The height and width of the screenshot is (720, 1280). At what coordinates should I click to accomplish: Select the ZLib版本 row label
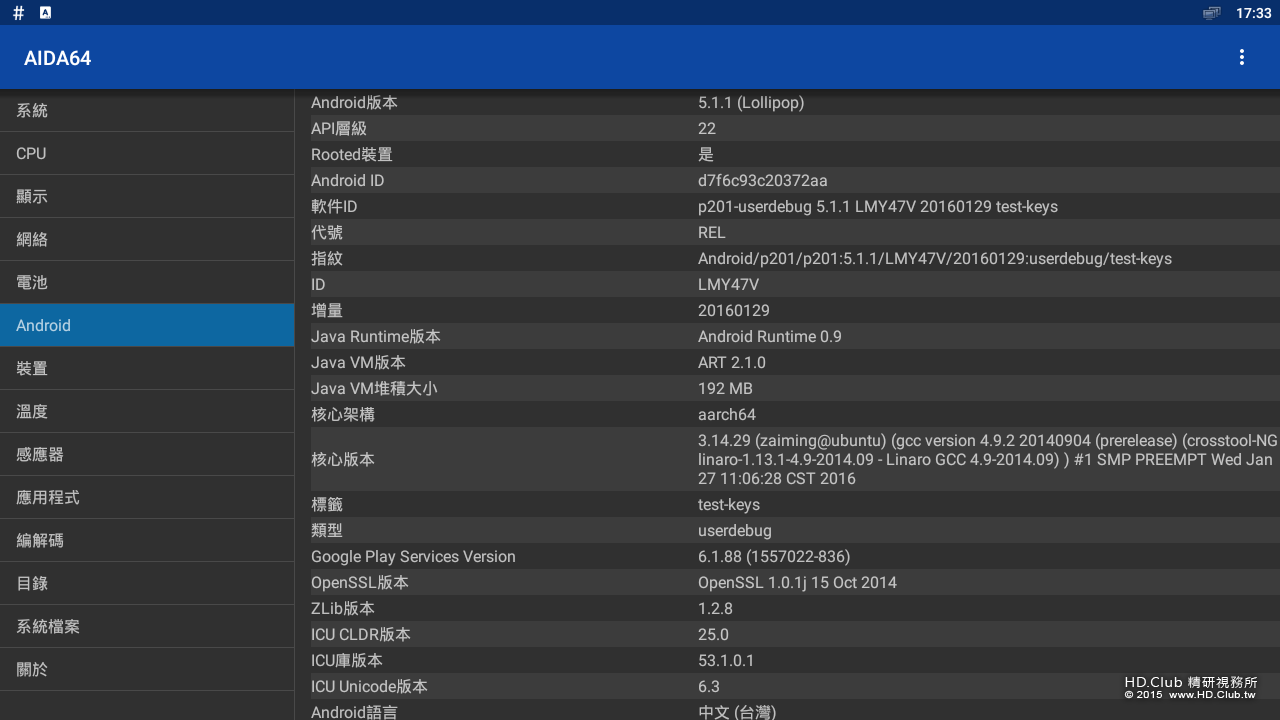point(343,608)
